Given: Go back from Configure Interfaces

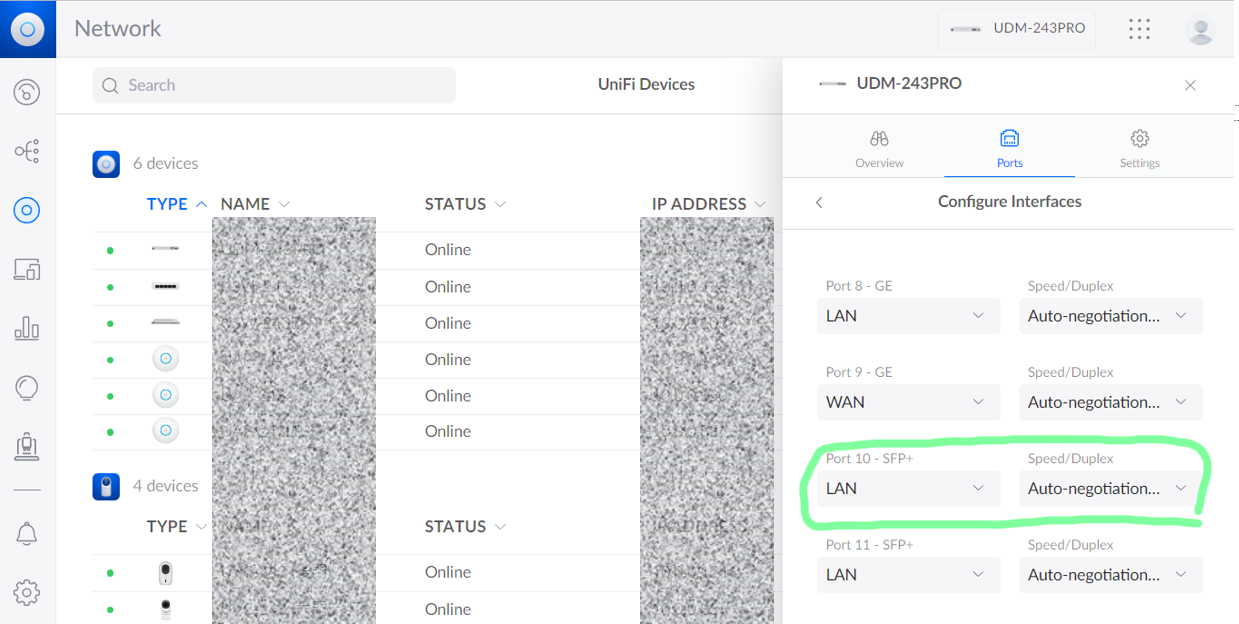Looking at the screenshot, I should (x=819, y=202).
